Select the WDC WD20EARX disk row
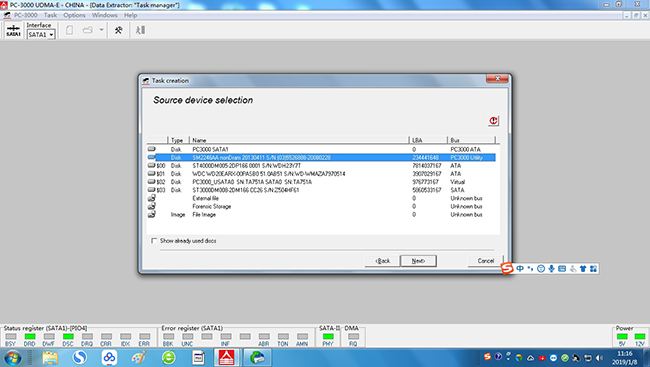The height and width of the screenshot is (367, 650). coord(321,174)
